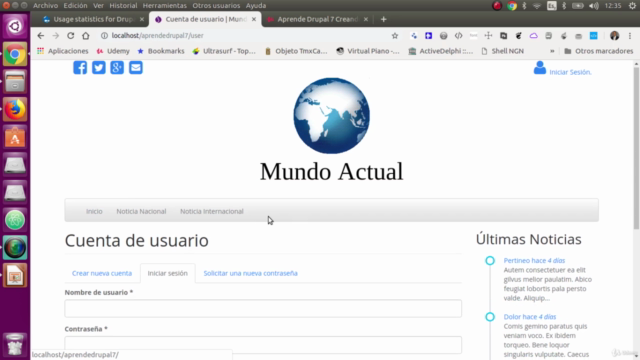The width and height of the screenshot is (640, 360).
Task: Open the Archivo menu
Action: pos(45,6)
